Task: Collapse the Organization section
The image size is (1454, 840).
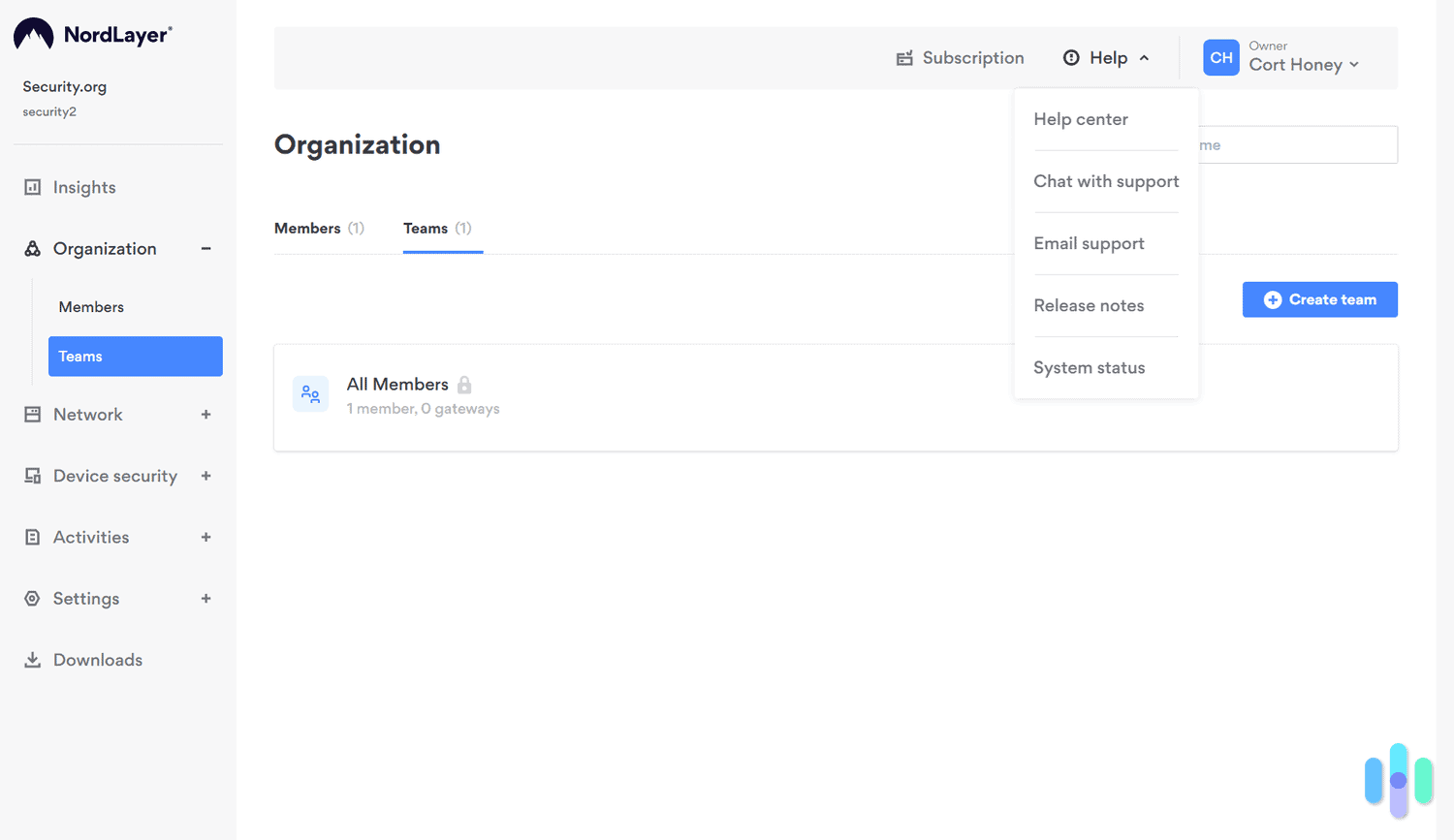Action: pyautogui.click(x=205, y=248)
